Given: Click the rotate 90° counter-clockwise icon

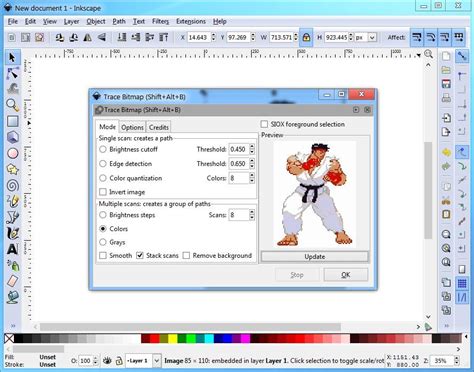Looking at the screenshot, I should [60, 37].
